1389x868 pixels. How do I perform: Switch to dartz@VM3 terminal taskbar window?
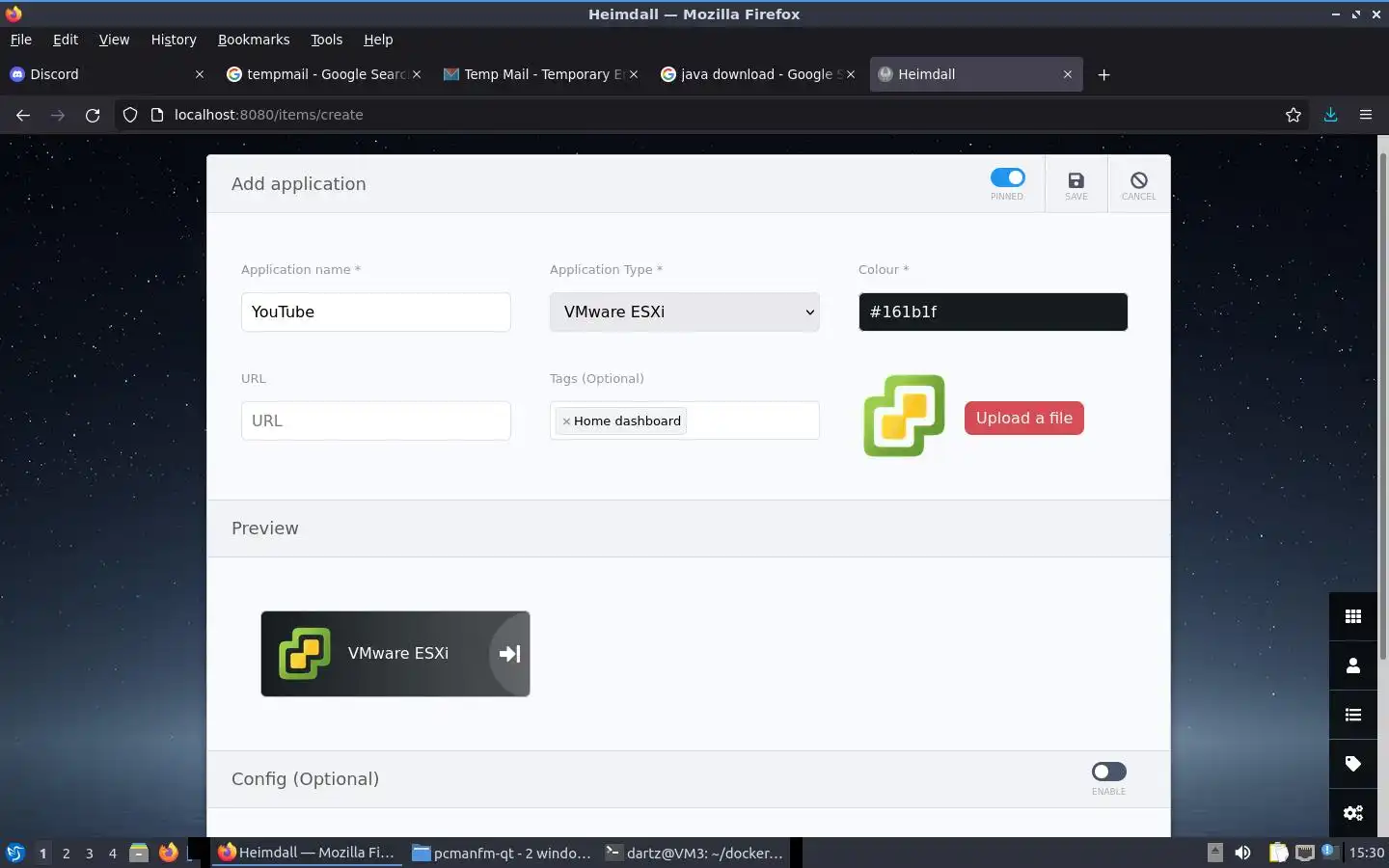pos(695,853)
